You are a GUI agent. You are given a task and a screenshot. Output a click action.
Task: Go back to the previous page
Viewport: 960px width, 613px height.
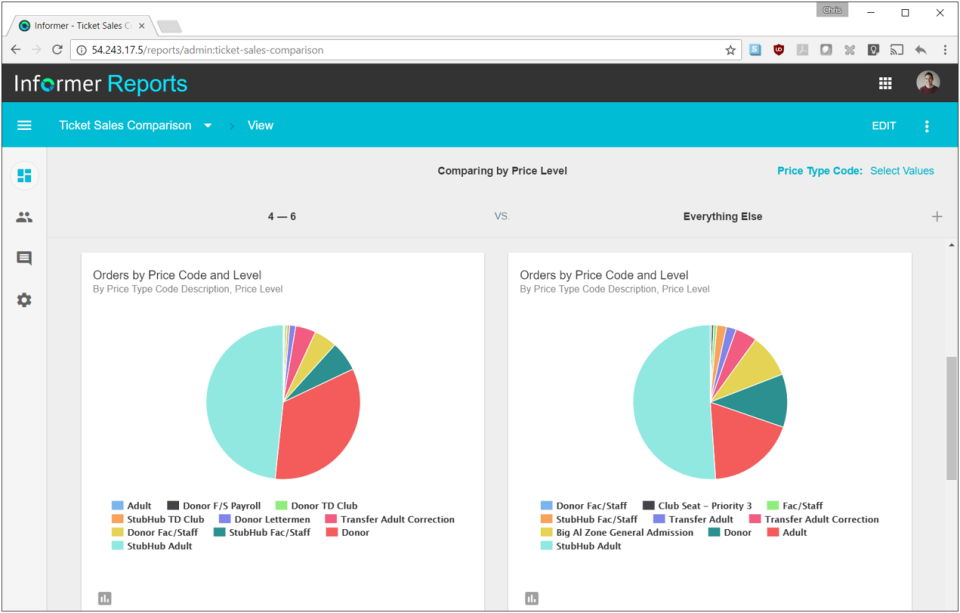coord(16,50)
